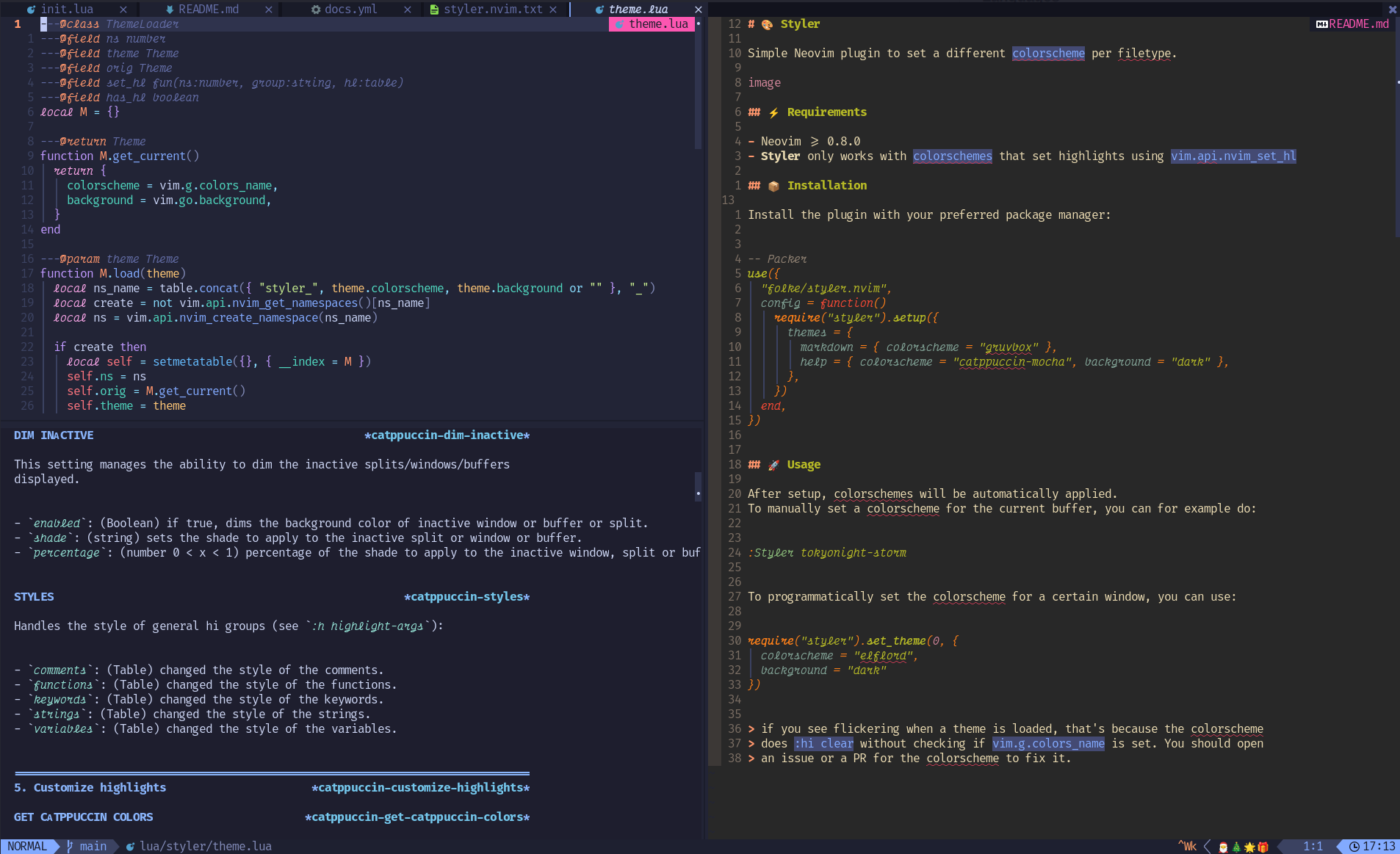Click the '-- Packer' comment in README
The height and width of the screenshot is (854, 1400).
pyautogui.click(x=777, y=258)
